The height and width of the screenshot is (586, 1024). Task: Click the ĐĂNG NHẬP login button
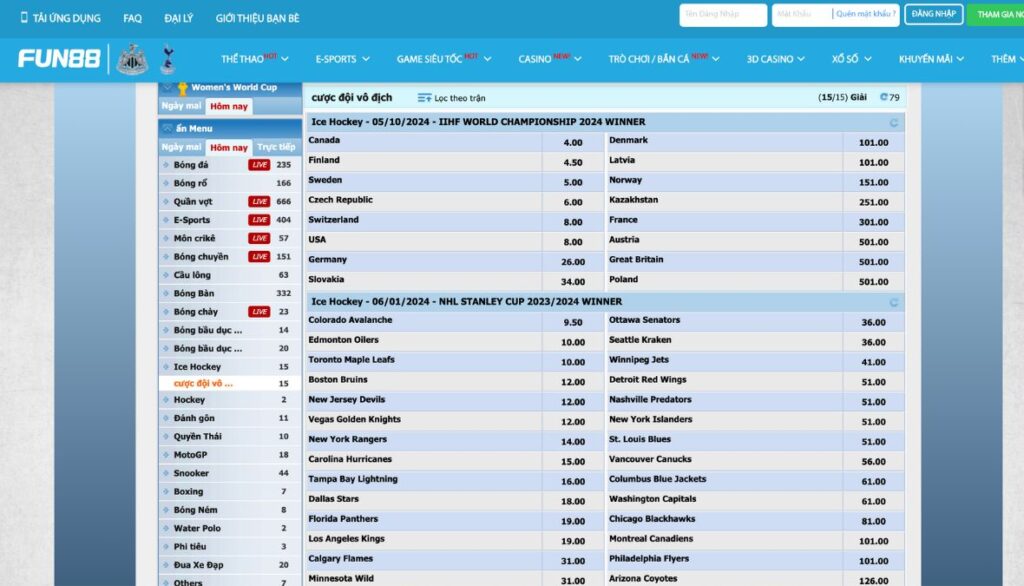coord(934,14)
